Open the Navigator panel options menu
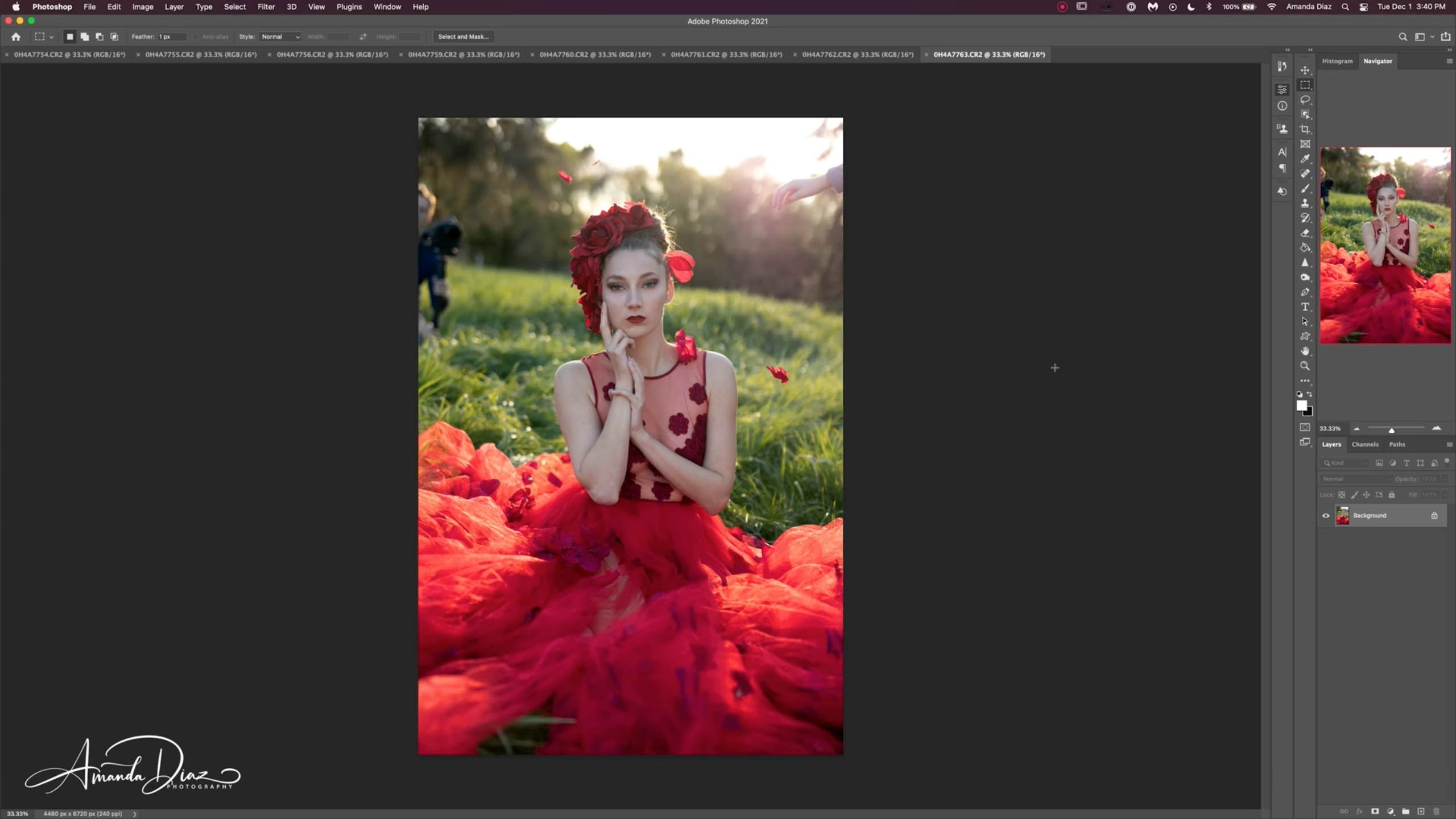The width and height of the screenshot is (1456, 819). [x=1449, y=61]
